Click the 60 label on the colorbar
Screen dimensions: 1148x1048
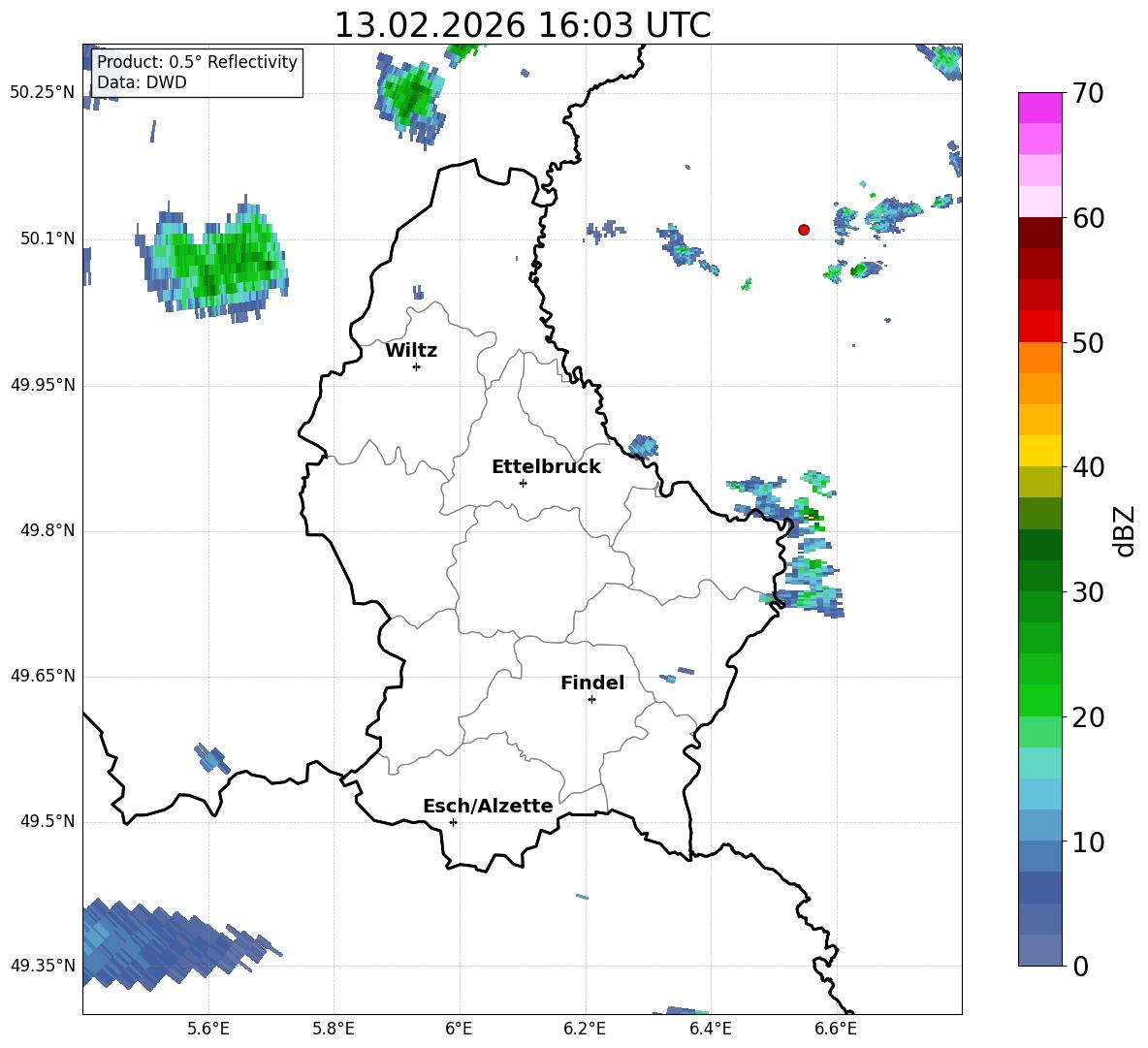click(x=1088, y=218)
